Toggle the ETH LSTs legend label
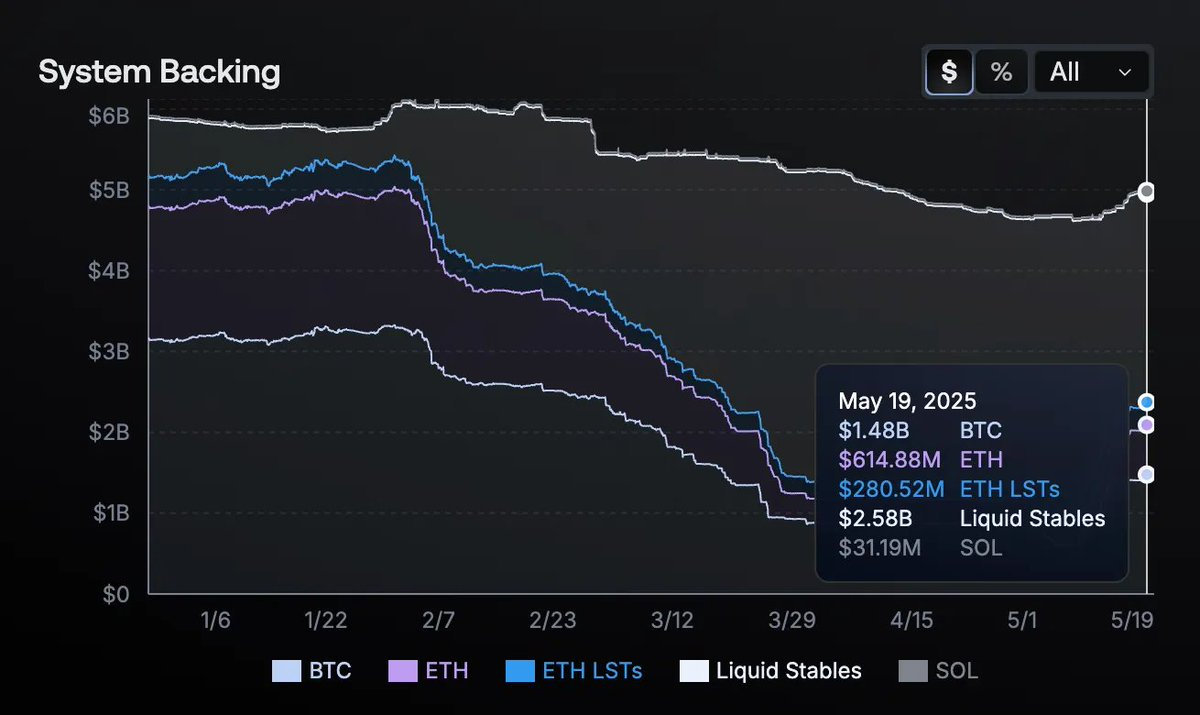This screenshot has width=1200, height=715. pos(592,670)
